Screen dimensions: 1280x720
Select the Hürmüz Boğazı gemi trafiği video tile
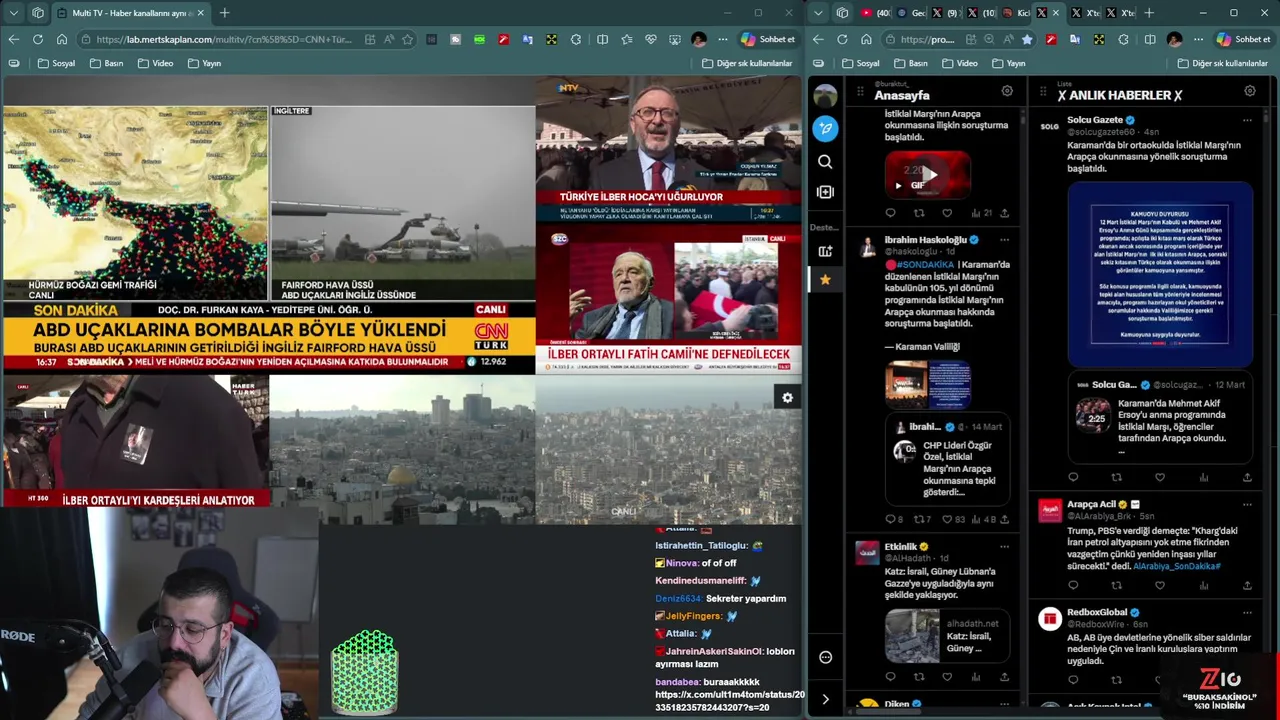point(135,203)
